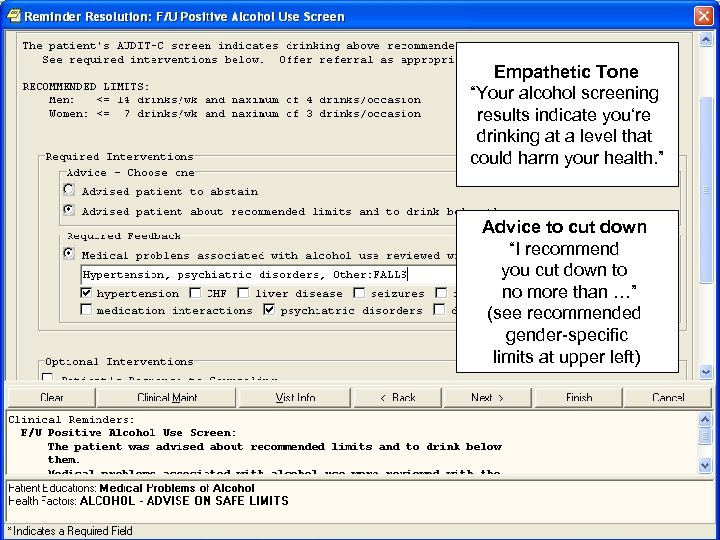Close the Reminder Resolution dialog

(703, 16)
